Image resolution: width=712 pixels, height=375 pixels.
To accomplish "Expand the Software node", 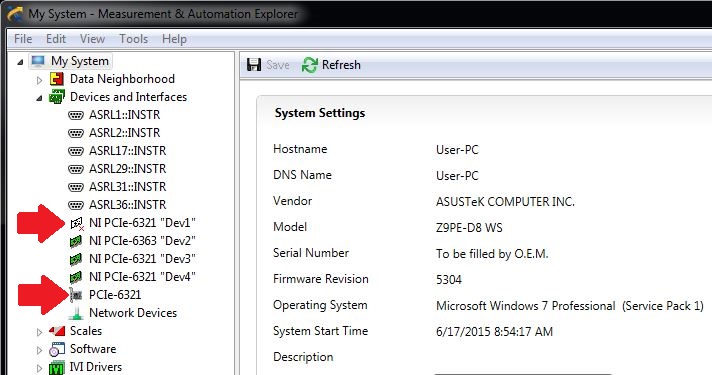I will (40, 350).
